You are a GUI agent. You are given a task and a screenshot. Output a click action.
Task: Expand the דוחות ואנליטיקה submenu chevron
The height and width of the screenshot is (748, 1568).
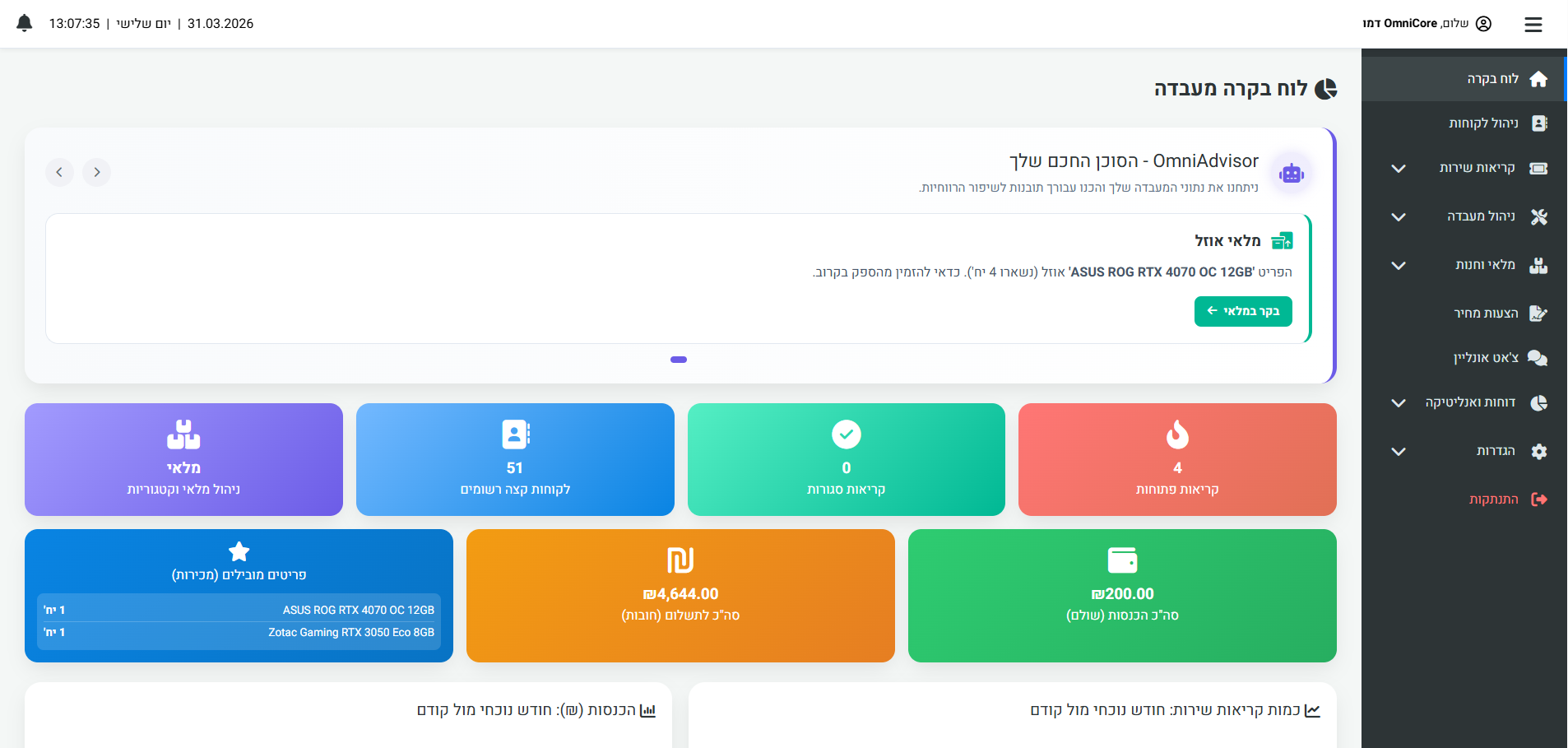(1399, 403)
